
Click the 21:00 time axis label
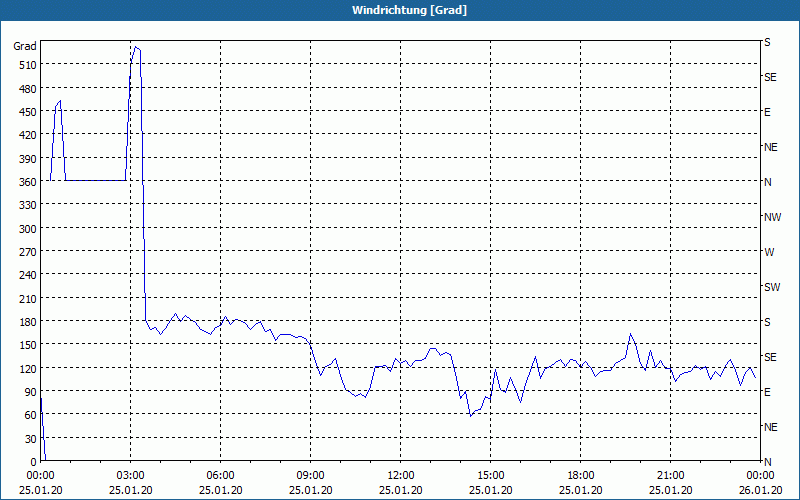670,476
